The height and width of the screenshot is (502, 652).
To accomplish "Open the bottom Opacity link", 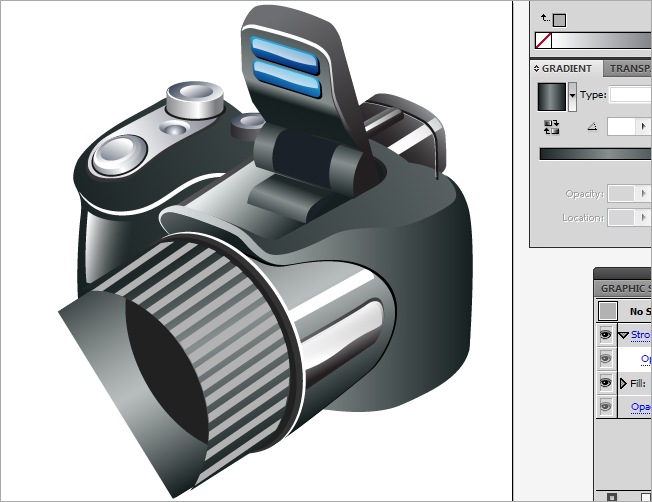I will click(x=641, y=407).
